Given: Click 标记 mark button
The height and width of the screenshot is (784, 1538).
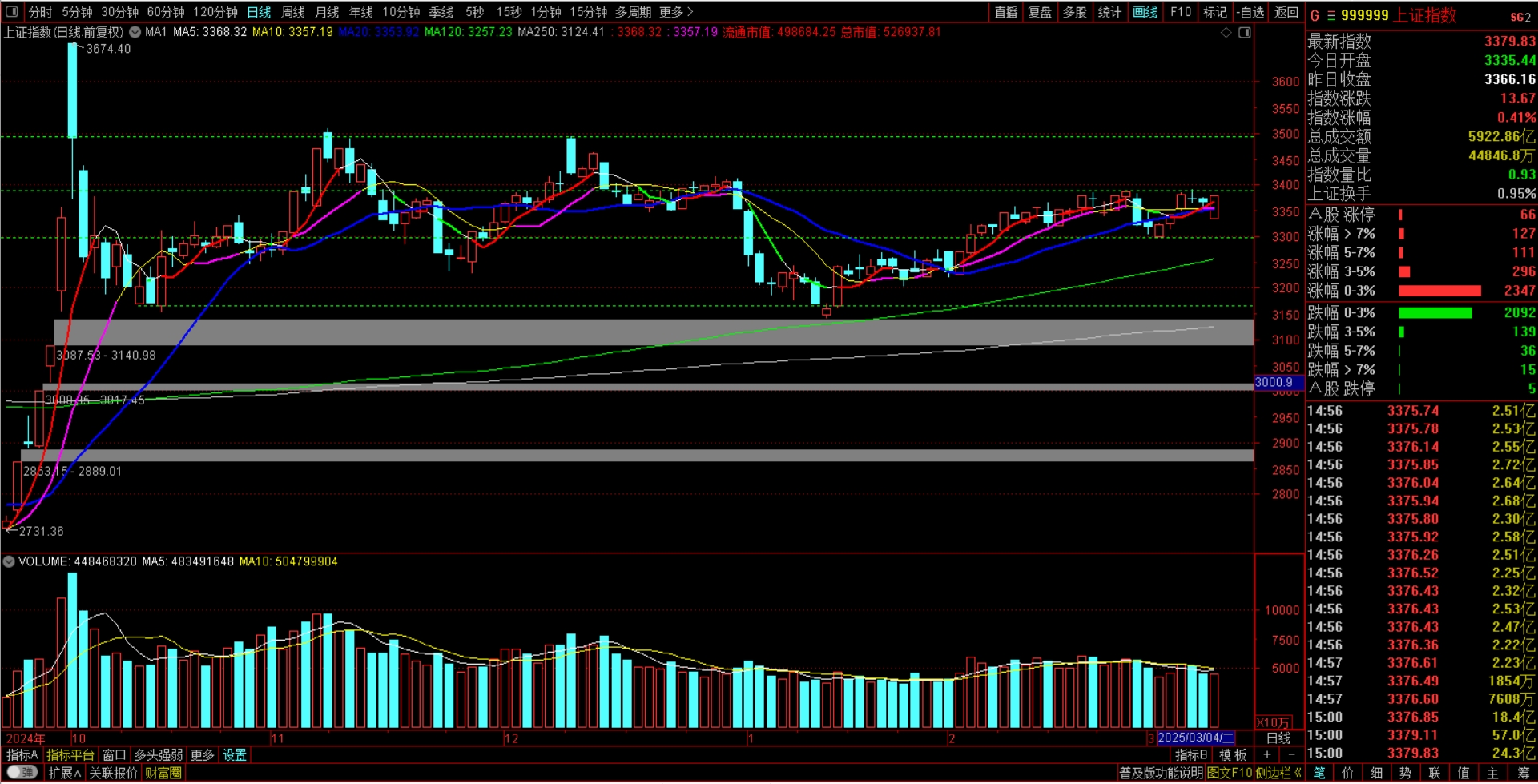Looking at the screenshot, I should coord(1215,12).
